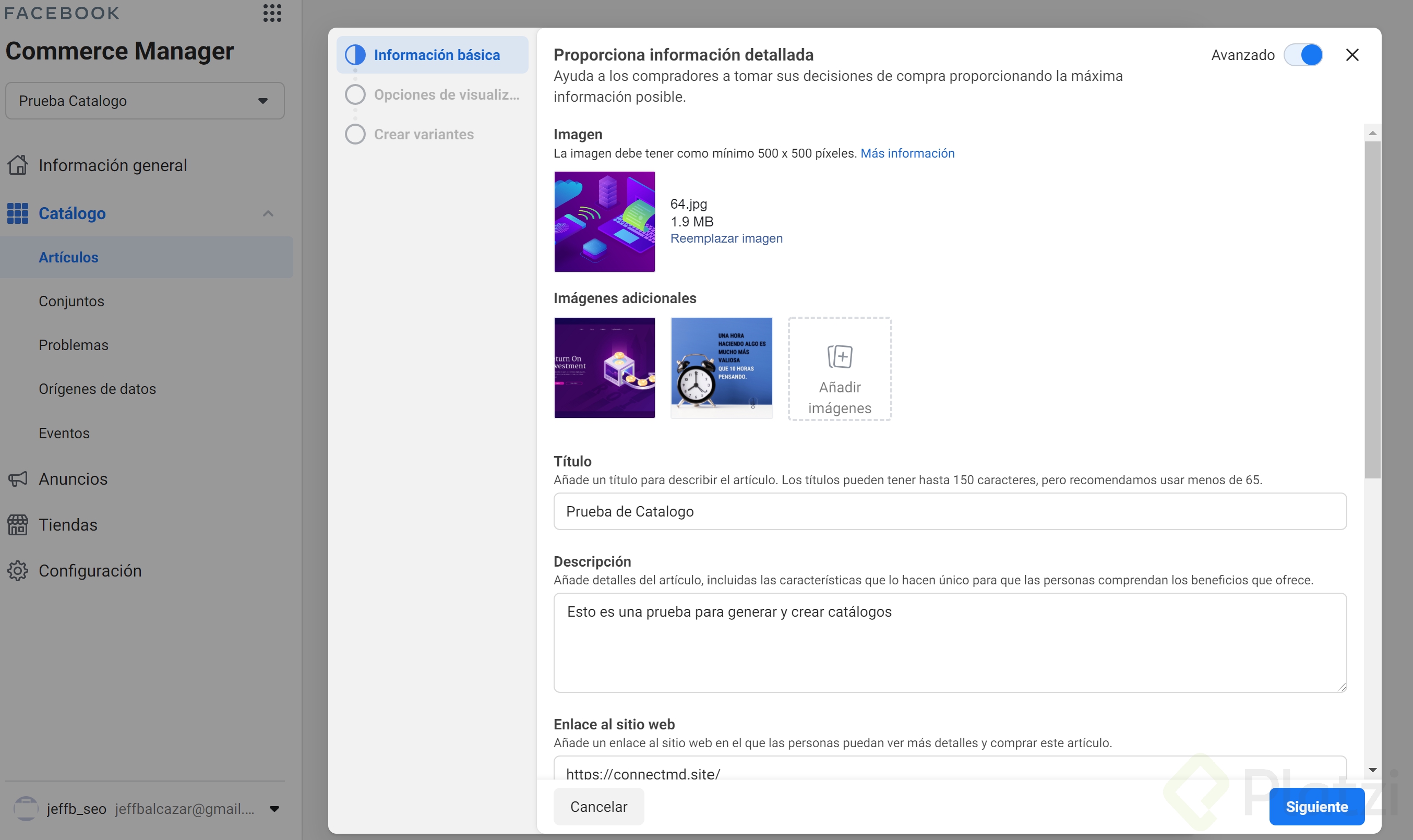The height and width of the screenshot is (840, 1413).
Task: Open the Más información link
Action: click(907, 153)
